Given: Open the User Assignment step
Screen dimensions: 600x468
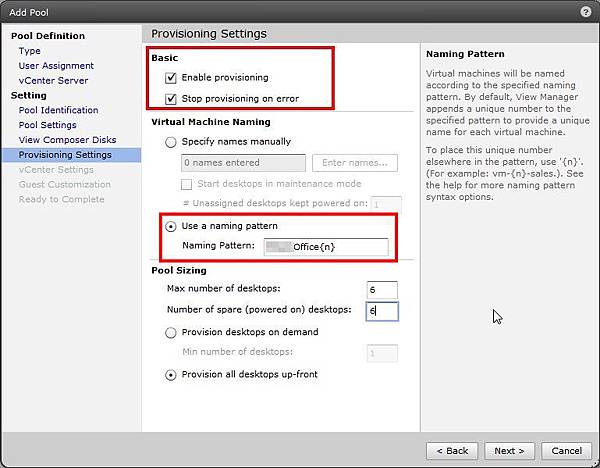Looking at the screenshot, I should 56,66.
